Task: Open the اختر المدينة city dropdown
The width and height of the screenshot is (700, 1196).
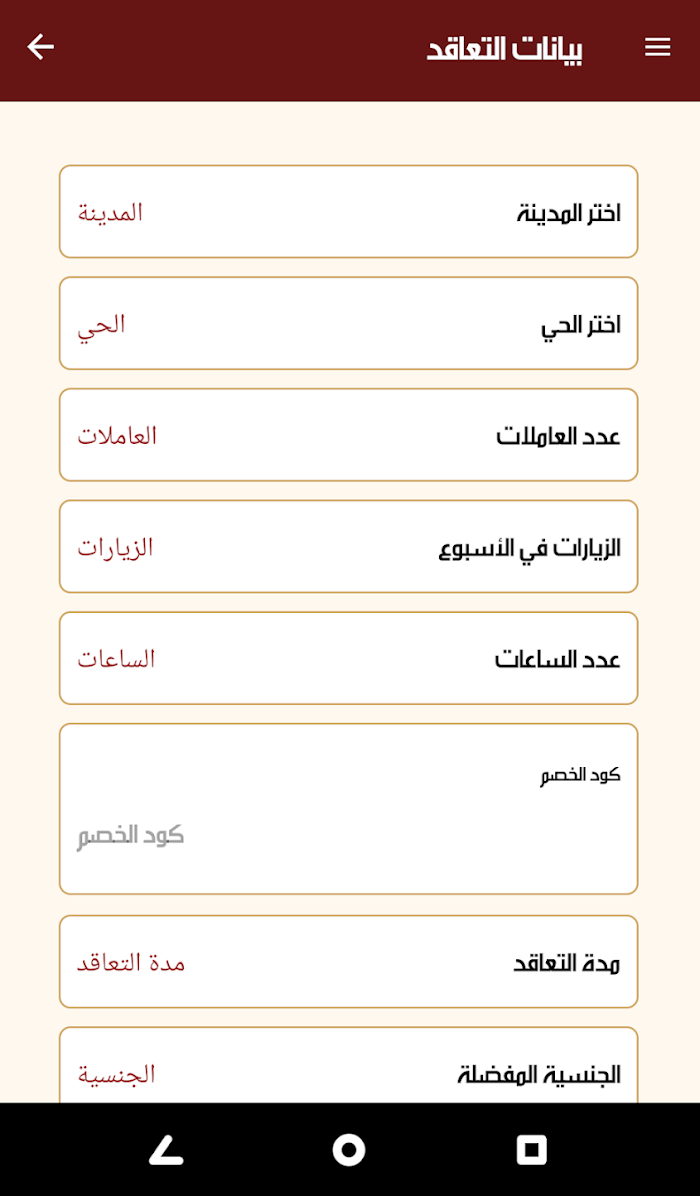Action: [348, 212]
